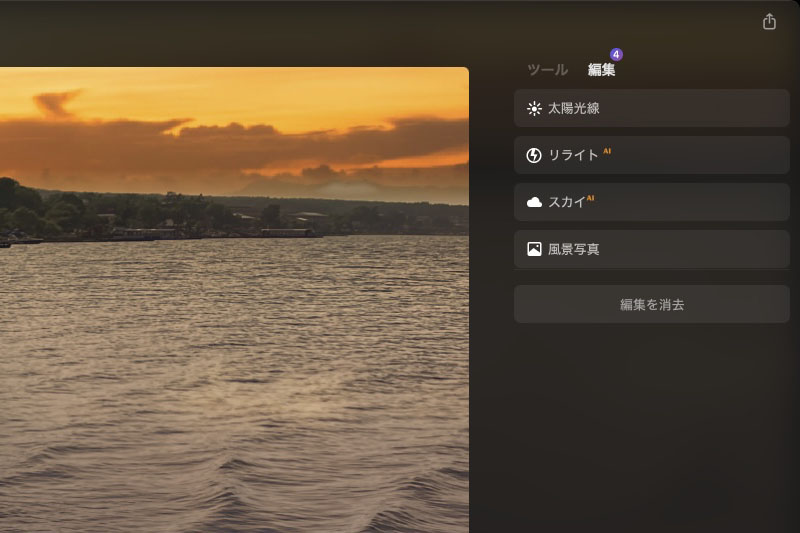Image resolution: width=800 pixels, height=533 pixels.
Task: Click the AI label next to リライト
Action: pos(607,151)
